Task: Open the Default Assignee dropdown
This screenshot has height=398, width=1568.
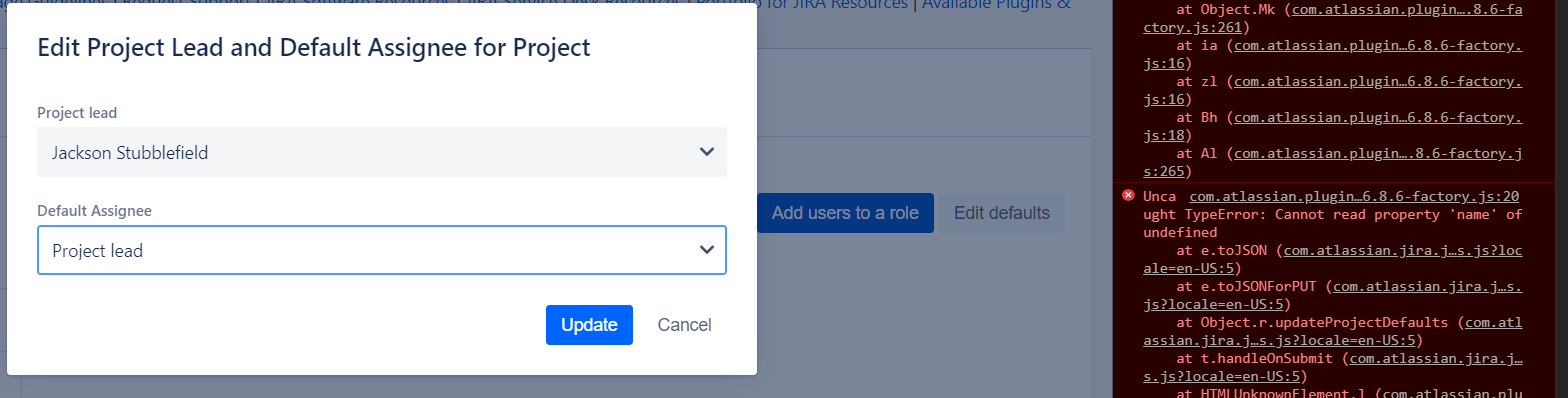Action: coord(382,250)
